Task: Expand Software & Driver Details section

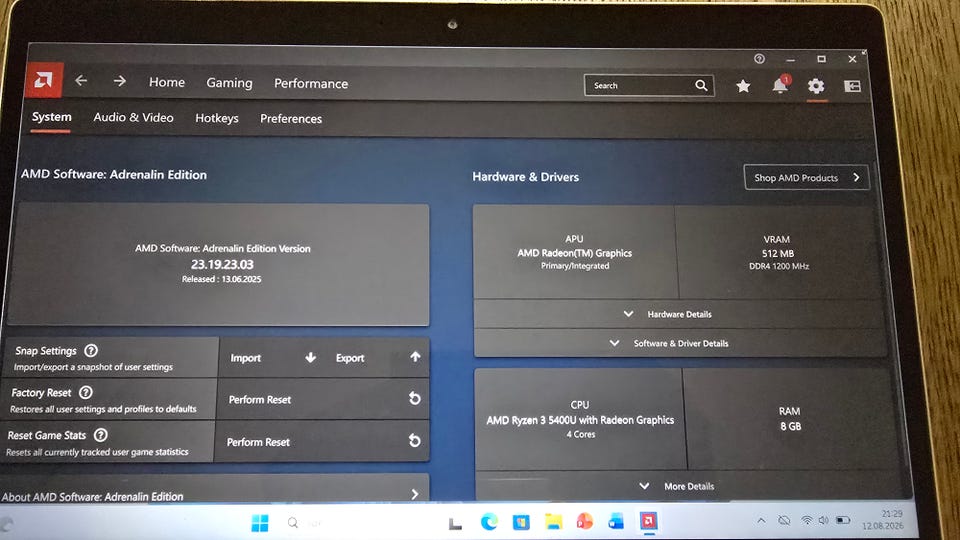Action: coord(680,343)
